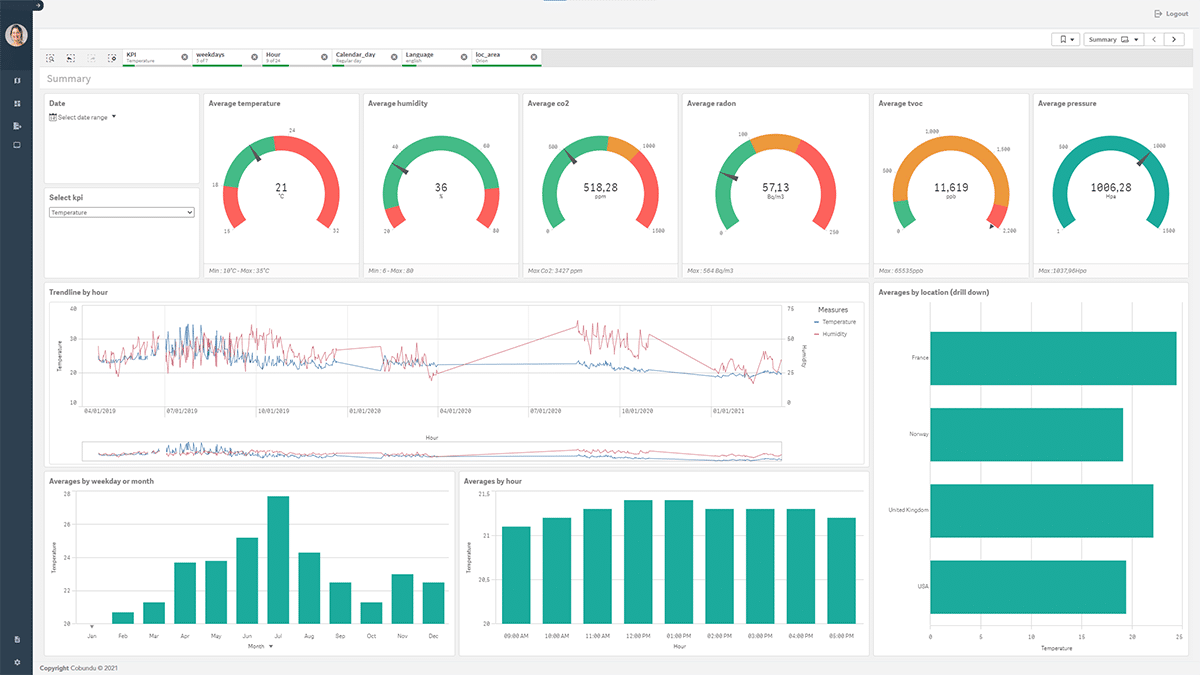Click the trendline mini-chart range slider
This screenshot has height=675, width=1200.
(x=432, y=451)
